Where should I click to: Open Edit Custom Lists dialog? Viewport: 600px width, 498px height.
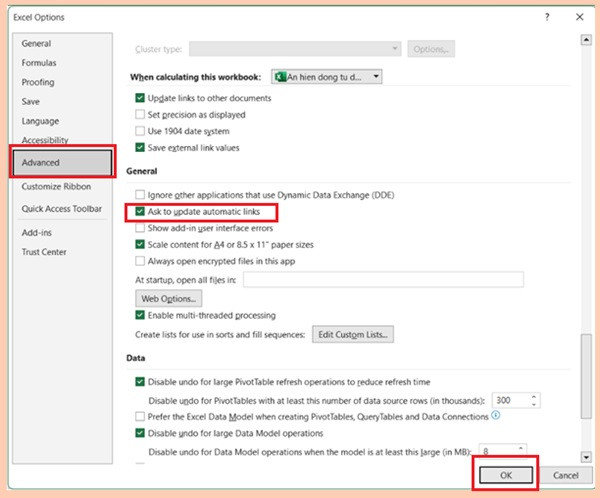[x=353, y=335]
